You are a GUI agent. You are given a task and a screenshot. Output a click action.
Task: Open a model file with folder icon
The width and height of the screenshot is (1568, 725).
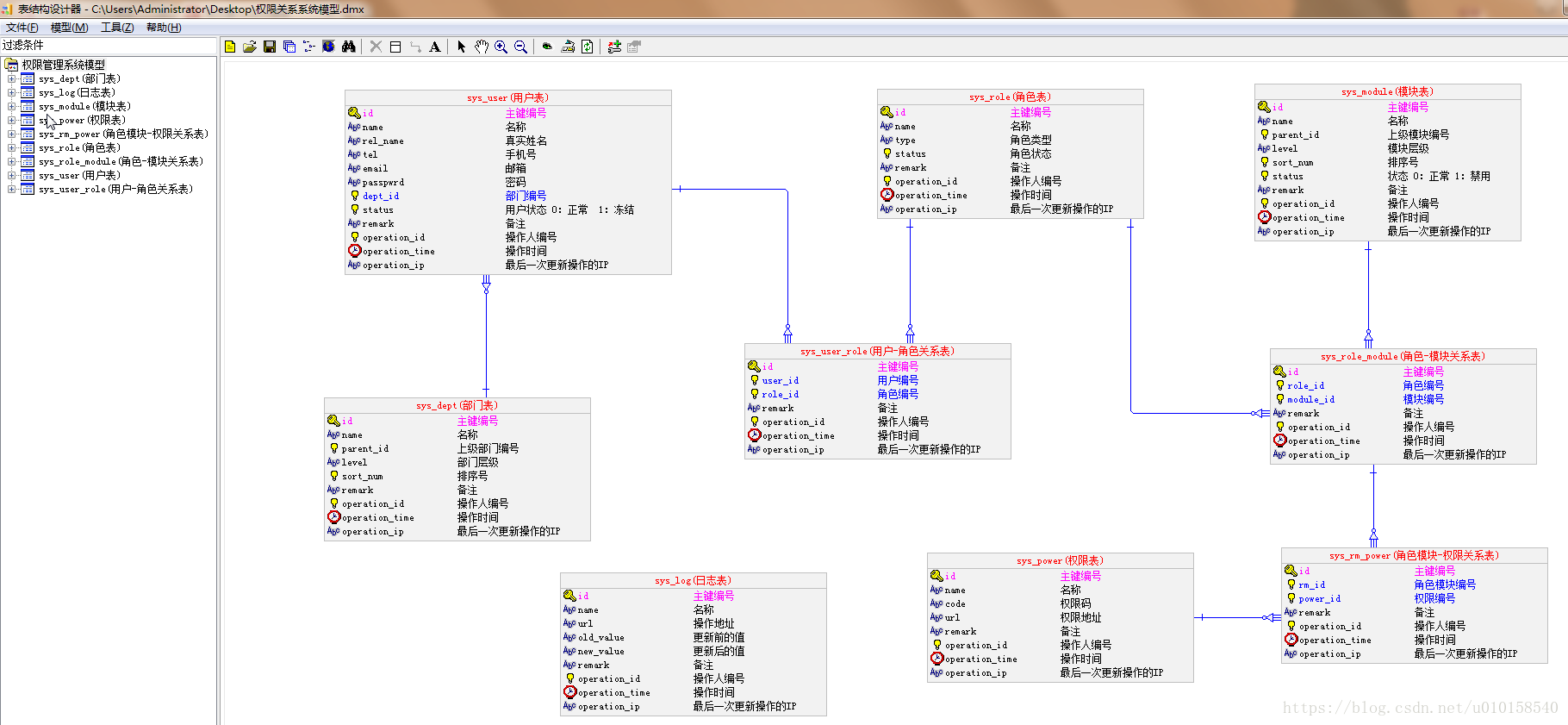click(x=250, y=47)
